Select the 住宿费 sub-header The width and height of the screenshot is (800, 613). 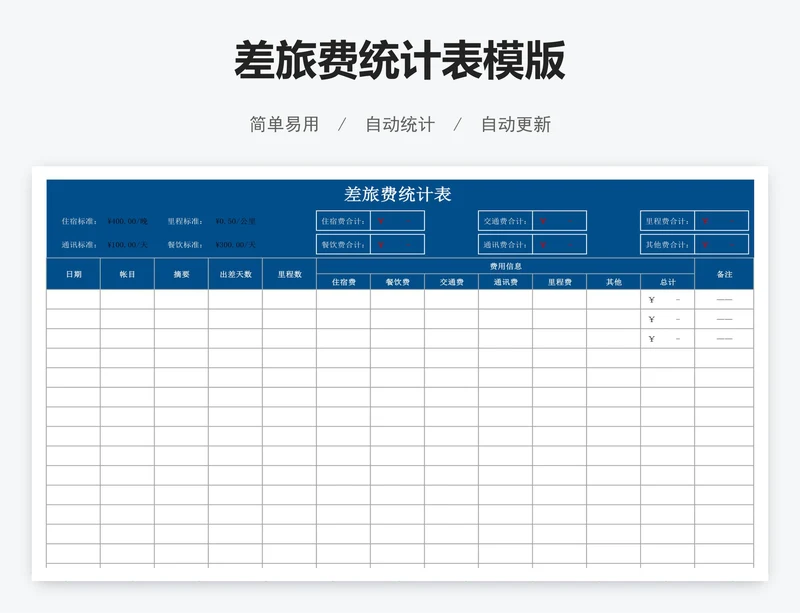[x=344, y=282]
